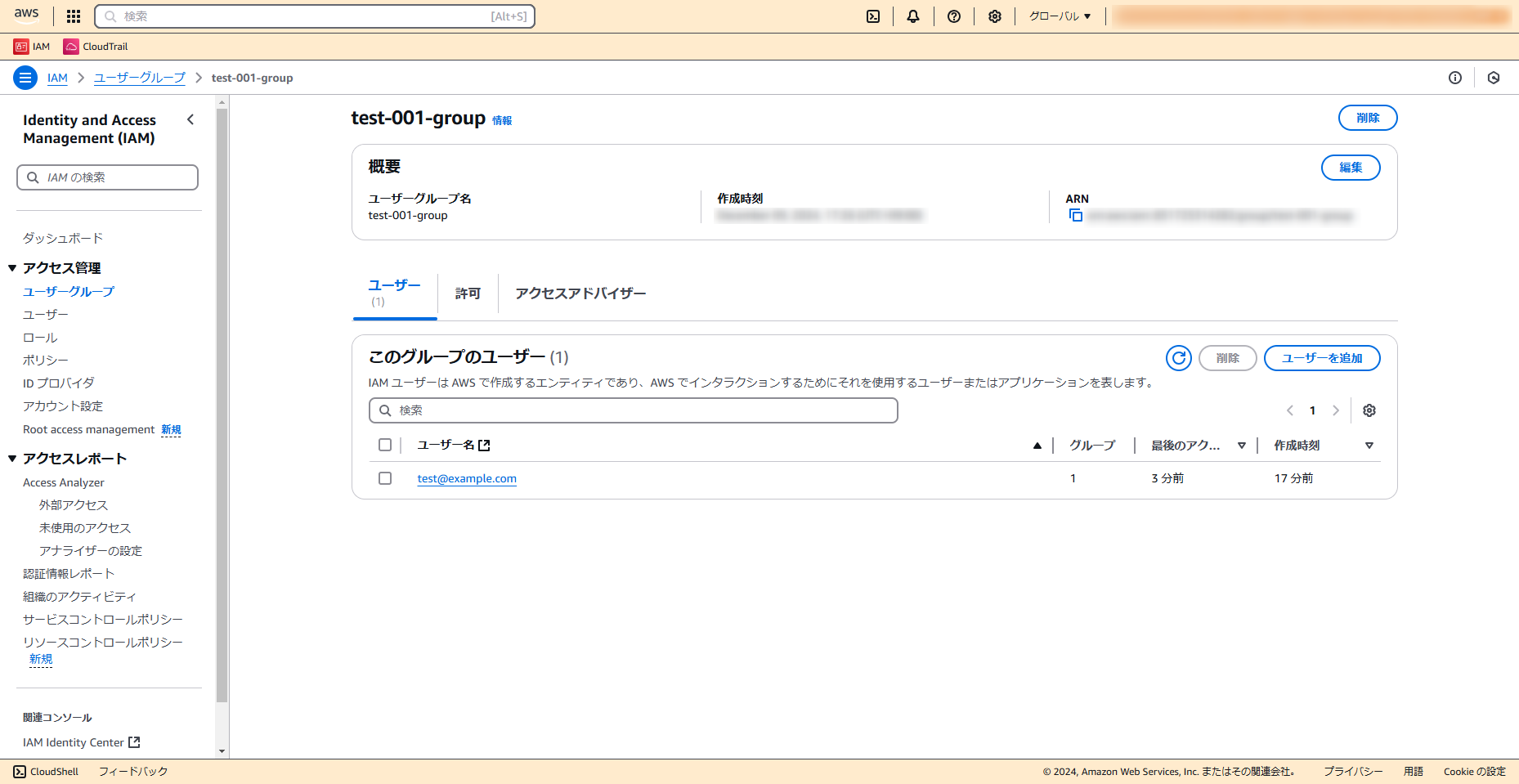Open ポリシー in the sidebar
This screenshot has height=784, width=1519.
point(46,361)
